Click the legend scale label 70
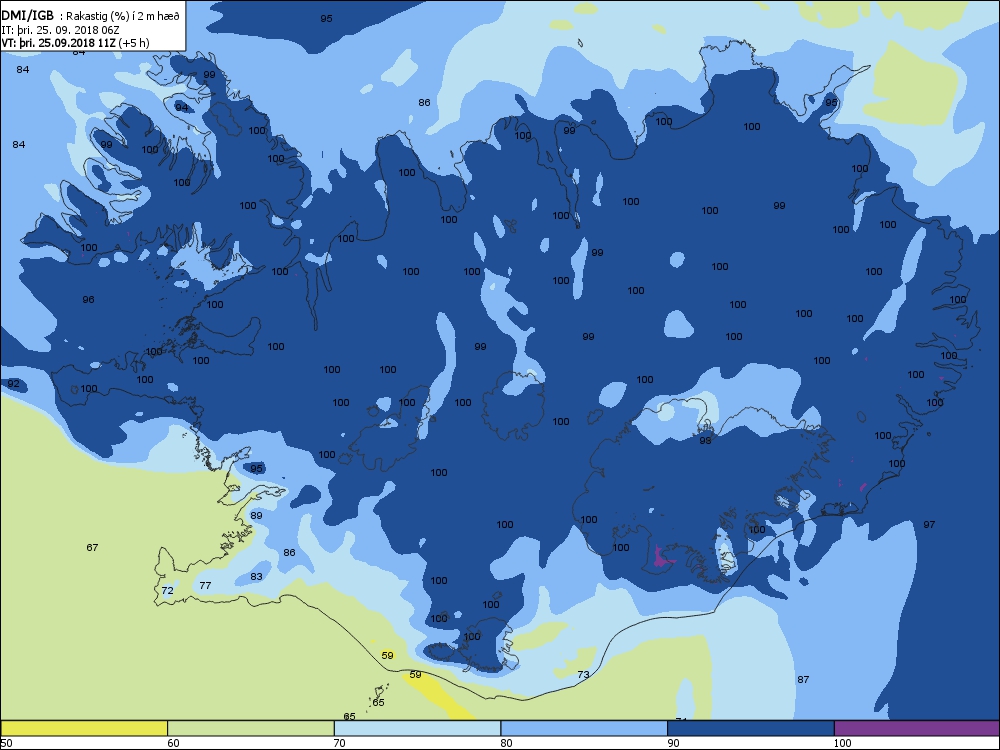 click(x=340, y=742)
